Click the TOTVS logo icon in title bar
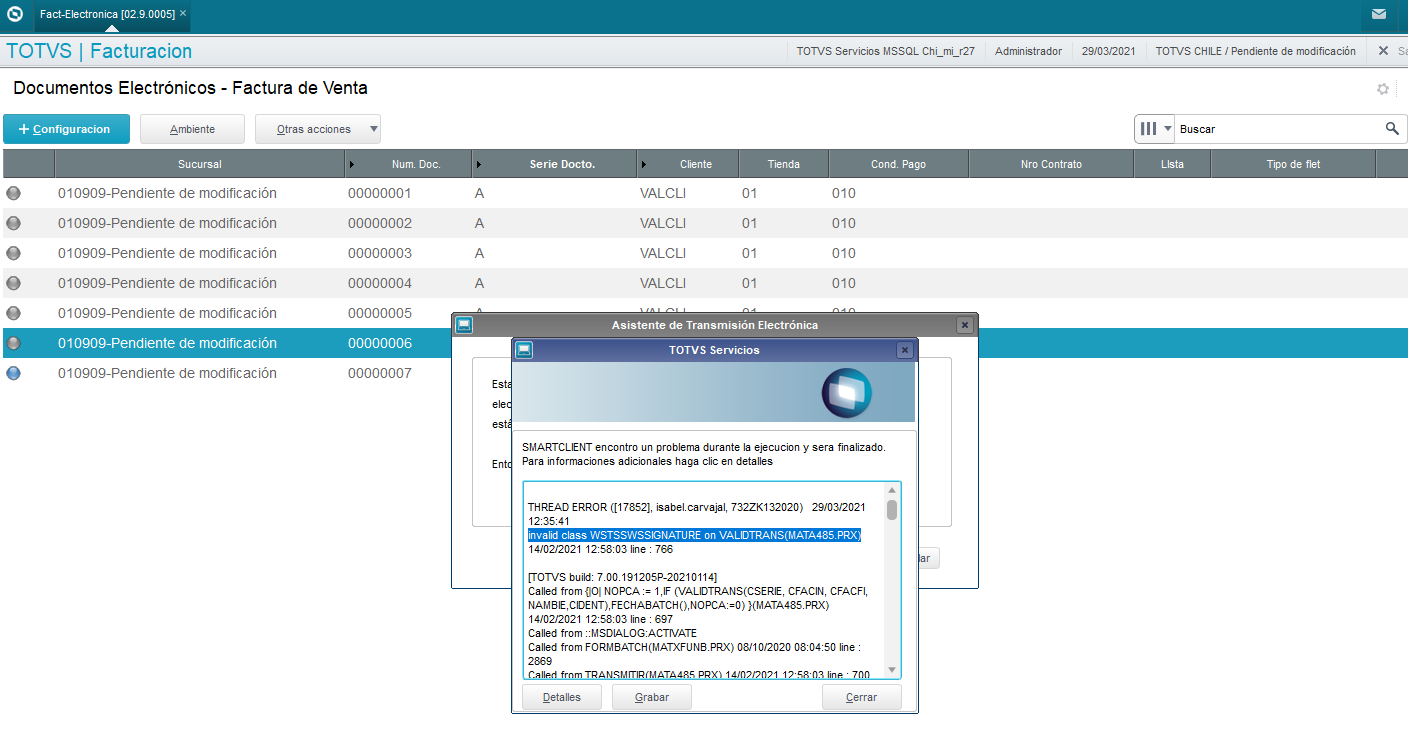This screenshot has width=1408, height=735. tap(15, 14)
